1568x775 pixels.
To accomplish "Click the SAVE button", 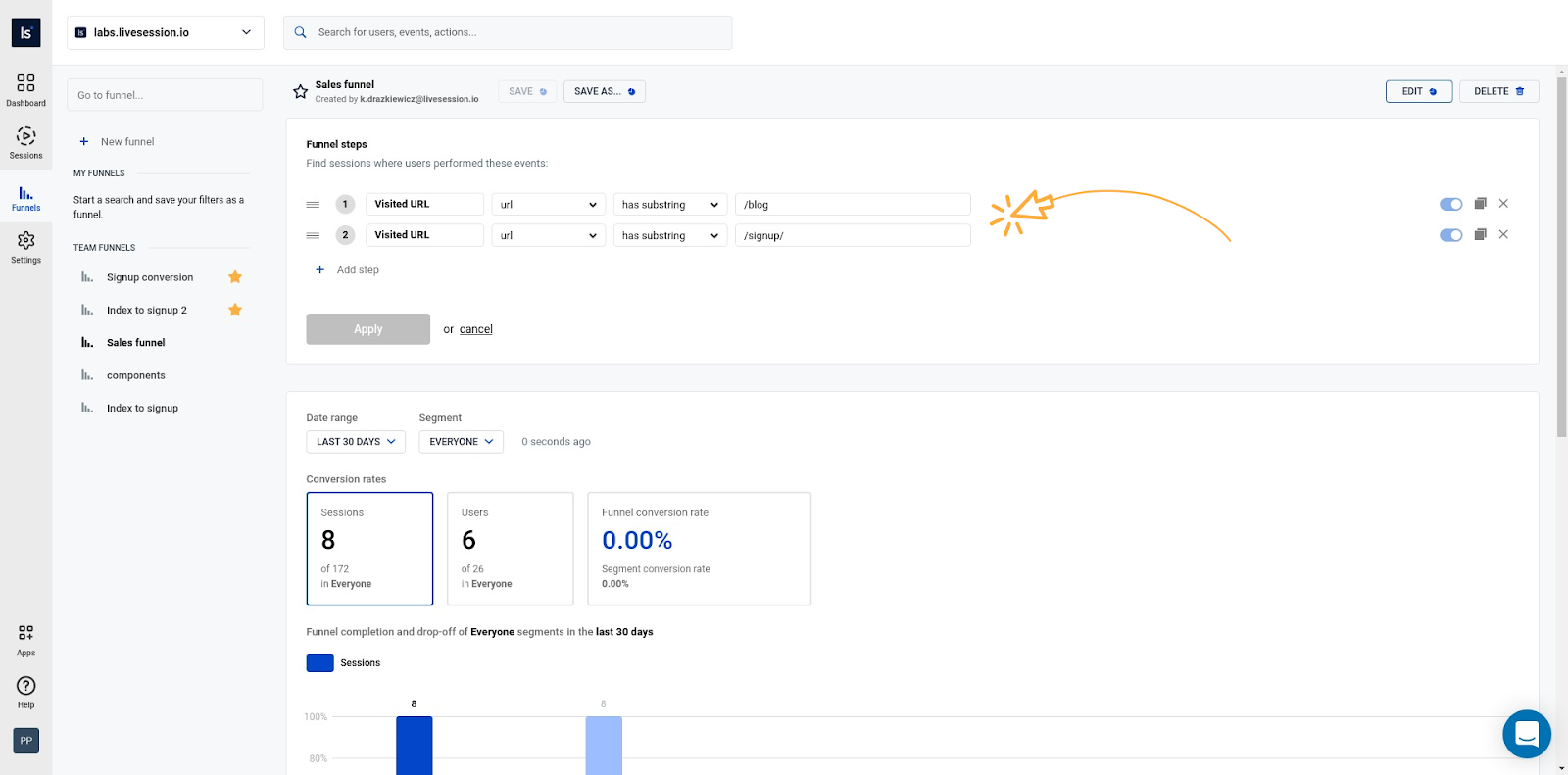I will tap(527, 91).
